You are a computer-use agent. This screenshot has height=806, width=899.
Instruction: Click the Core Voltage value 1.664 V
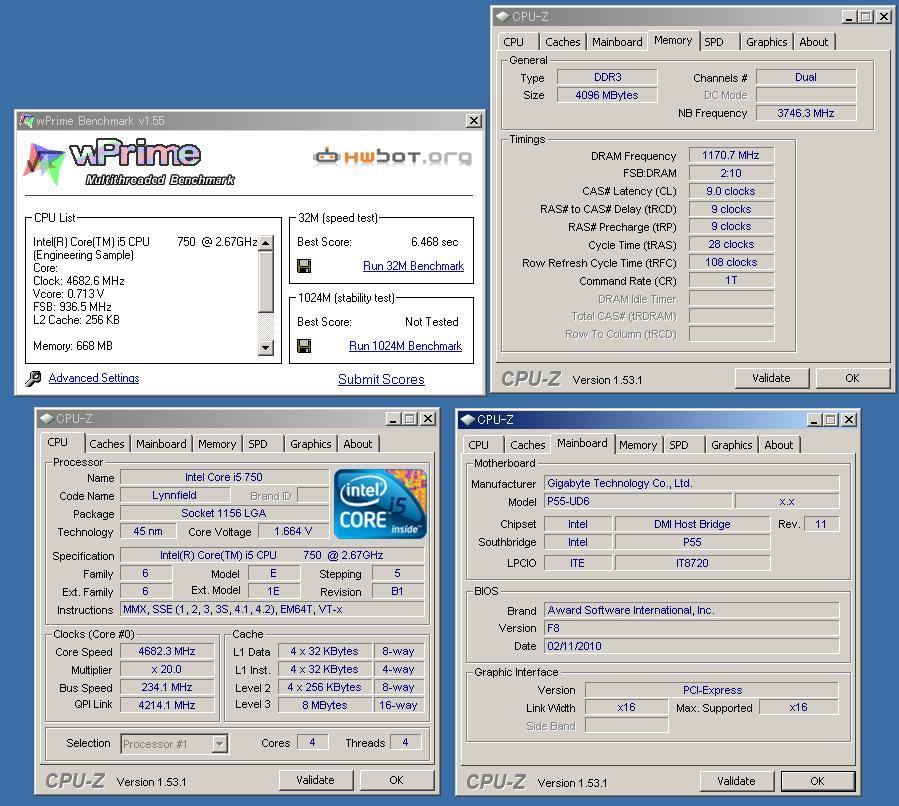[293, 531]
